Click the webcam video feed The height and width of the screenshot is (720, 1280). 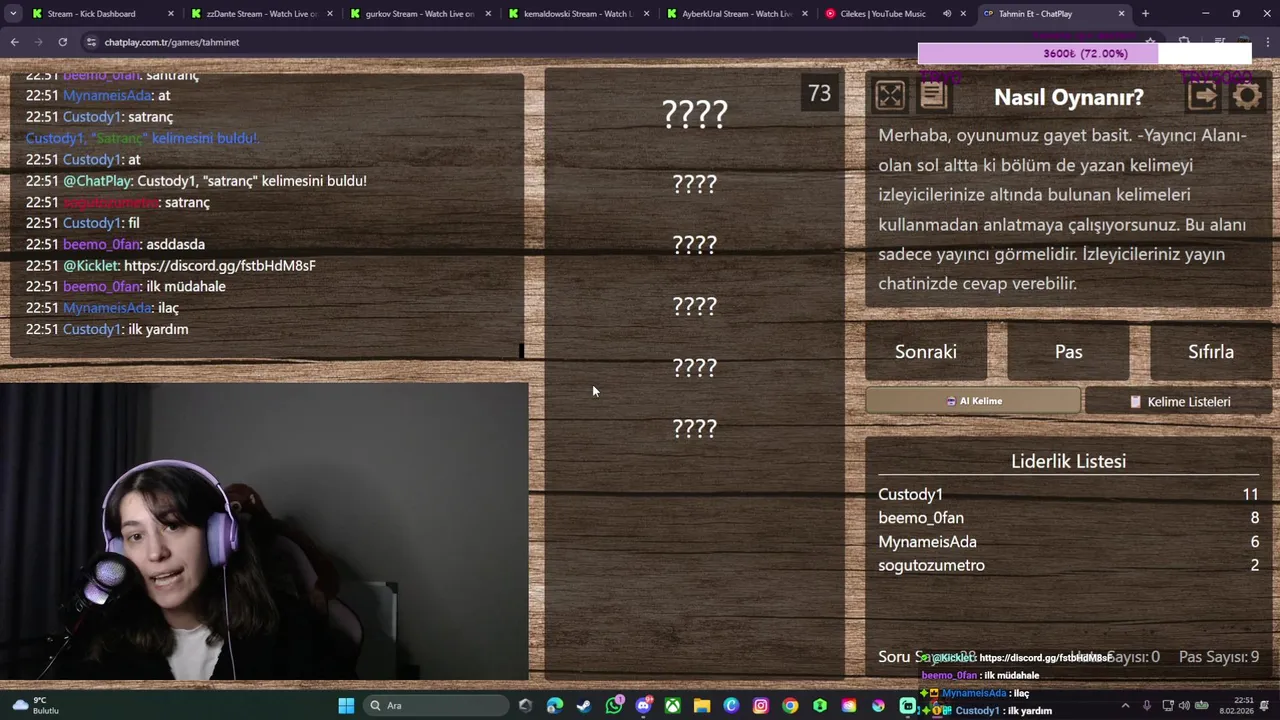click(x=264, y=532)
